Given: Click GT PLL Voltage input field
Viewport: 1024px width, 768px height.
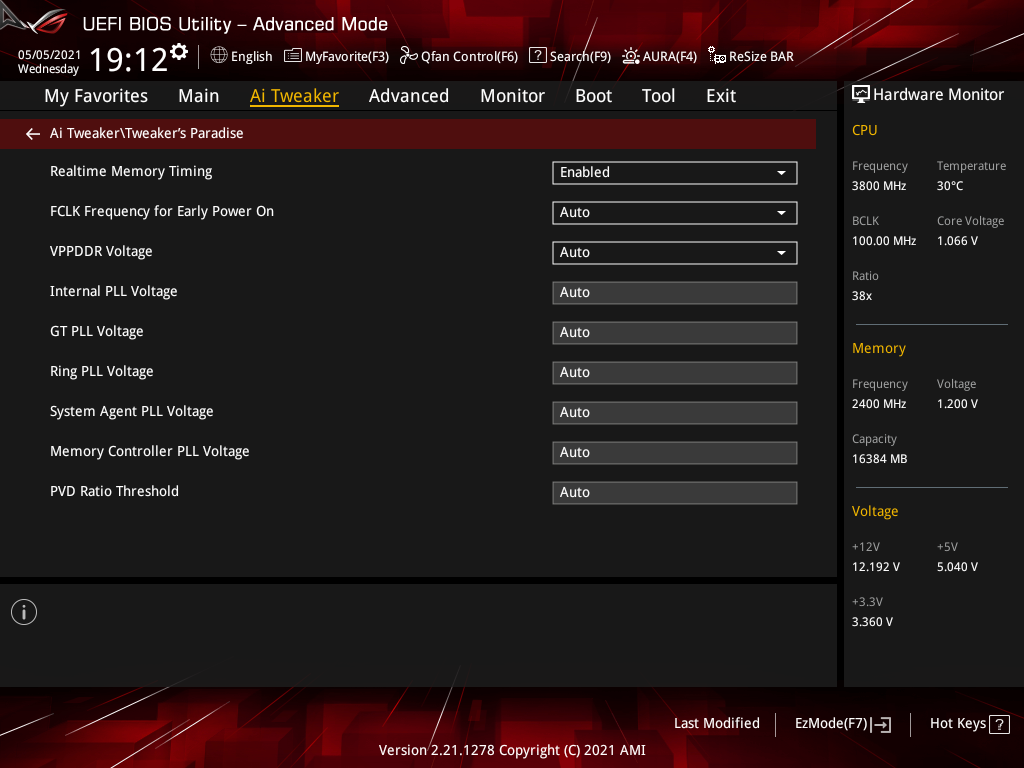Looking at the screenshot, I should point(675,332).
